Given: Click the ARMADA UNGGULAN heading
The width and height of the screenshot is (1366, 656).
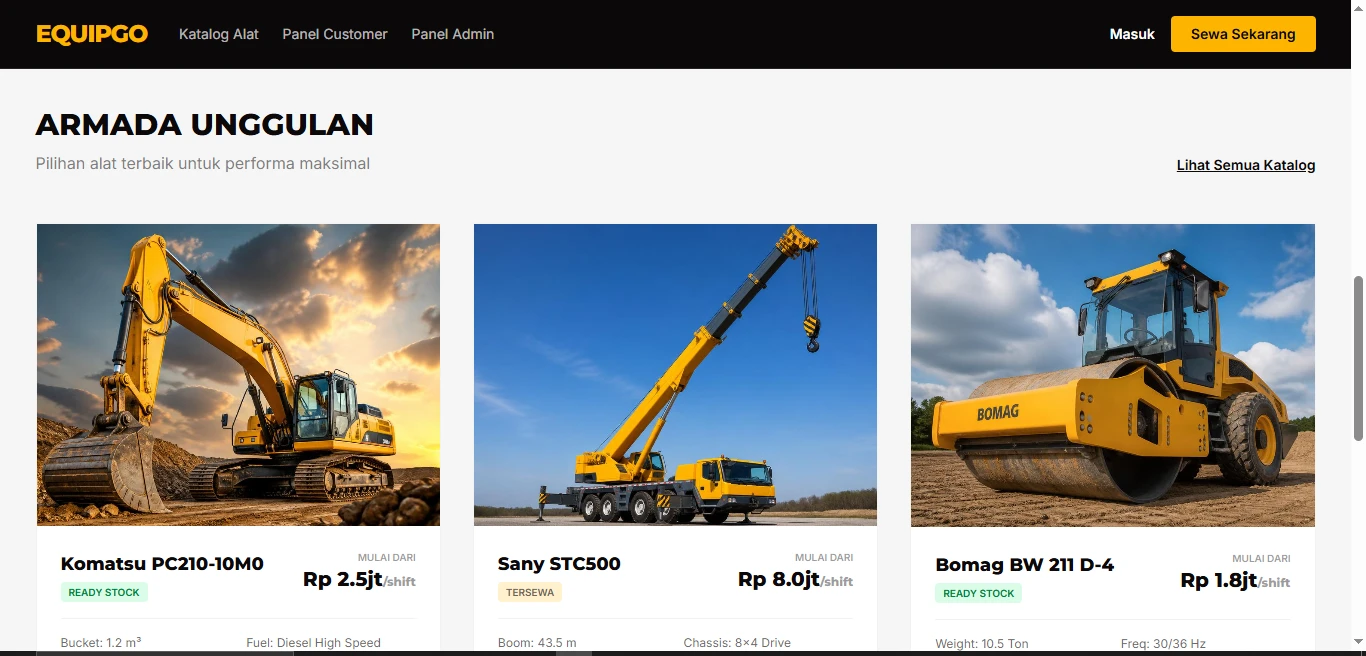Looking at the screenshot, I should (x=205, y=124).
